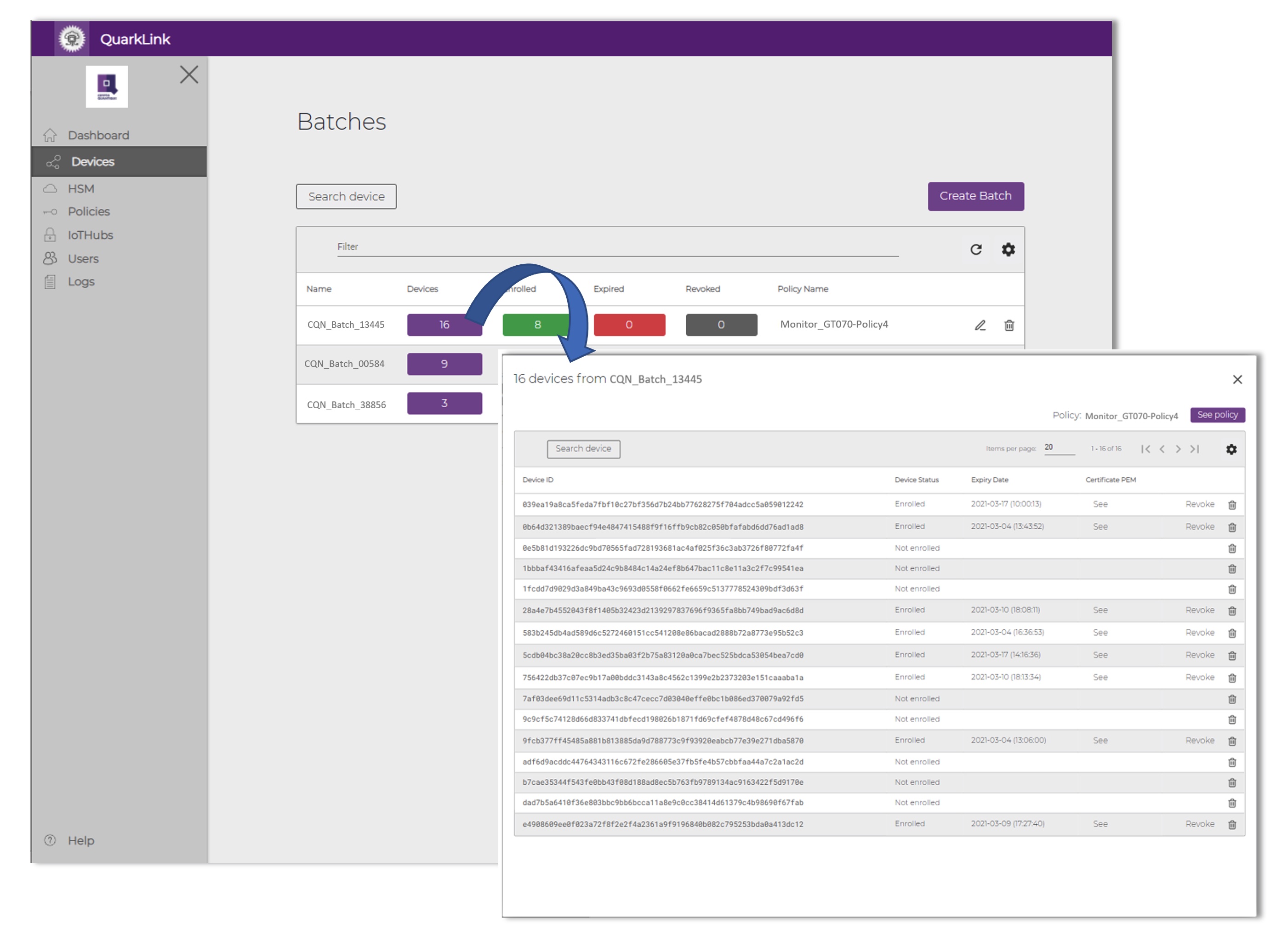The width and height of the screenshot is (1288, 947).
Task: Click the Help question mark icon
Action: 50,840
